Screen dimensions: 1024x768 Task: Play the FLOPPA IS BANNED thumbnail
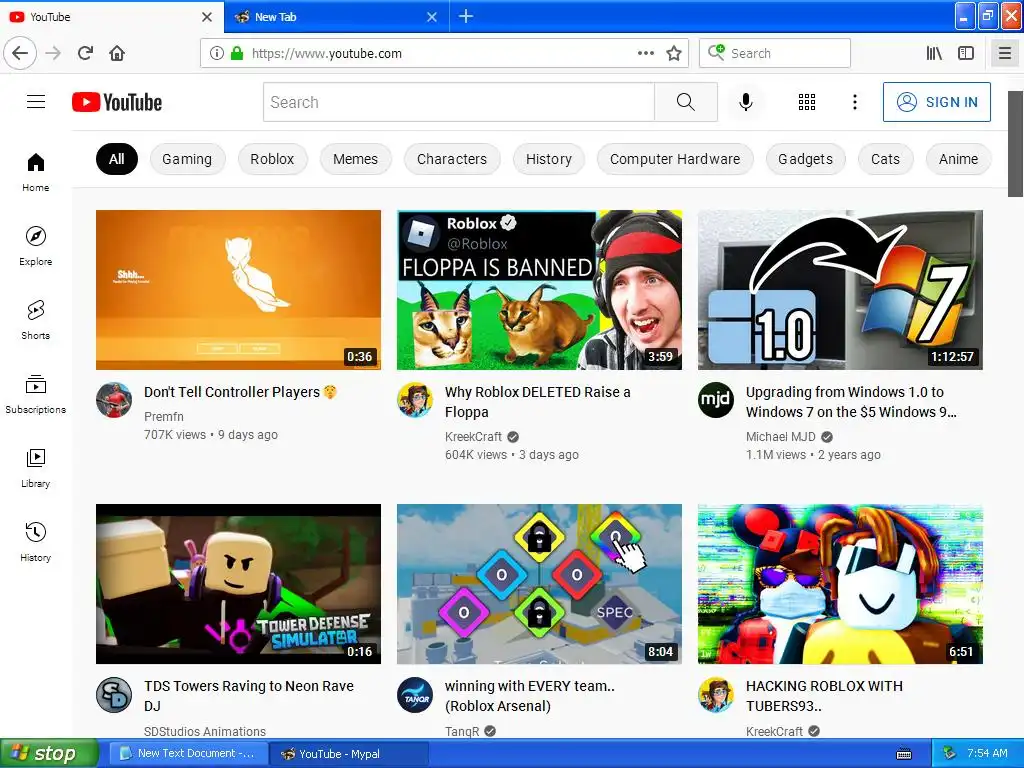(539, 290)
